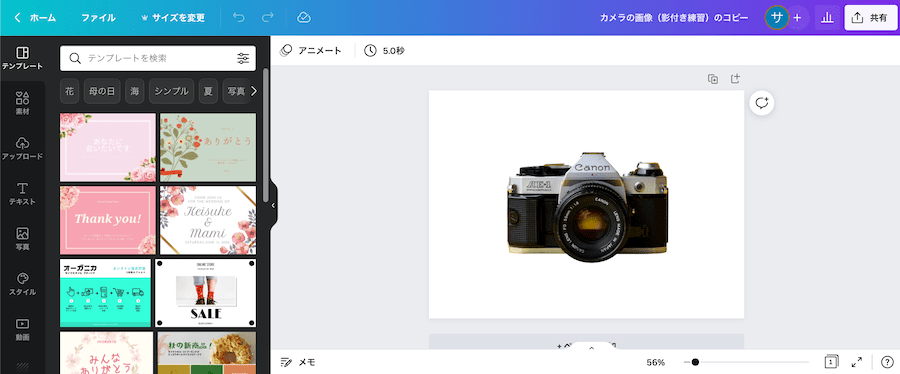Select the シンプル category chip

point(172,91)
